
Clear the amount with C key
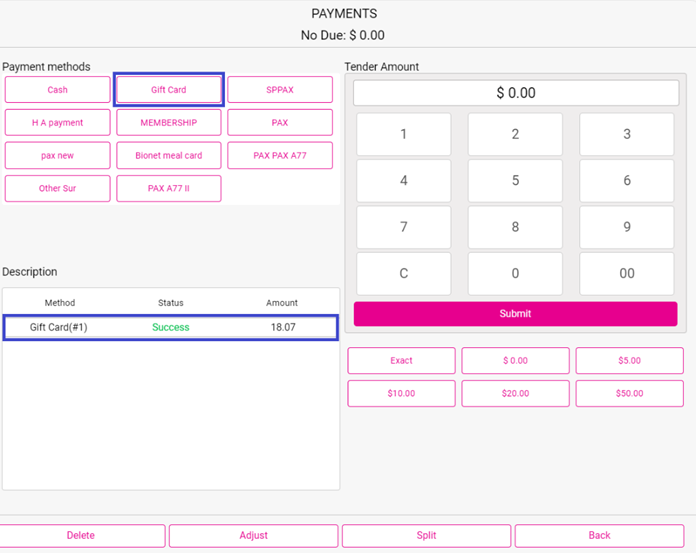coord(403,273)
